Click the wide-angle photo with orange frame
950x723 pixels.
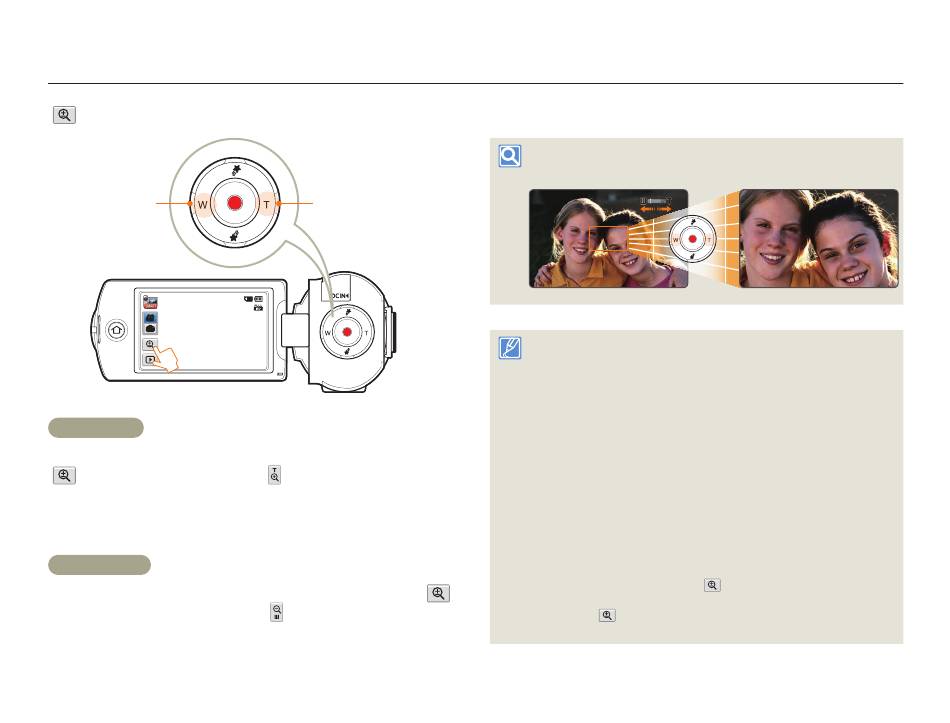[608, 238]
